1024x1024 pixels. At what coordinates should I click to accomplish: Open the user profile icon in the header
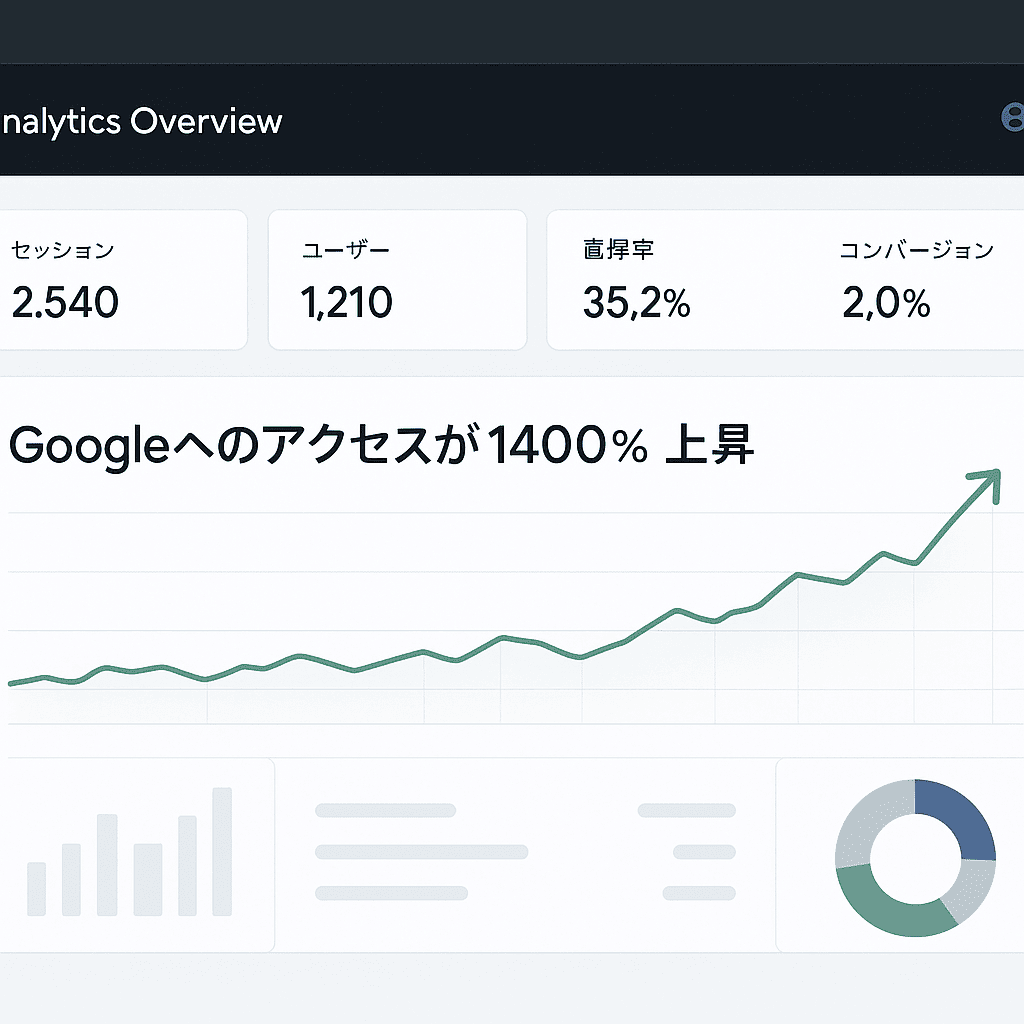click(x=1013, y=118)
